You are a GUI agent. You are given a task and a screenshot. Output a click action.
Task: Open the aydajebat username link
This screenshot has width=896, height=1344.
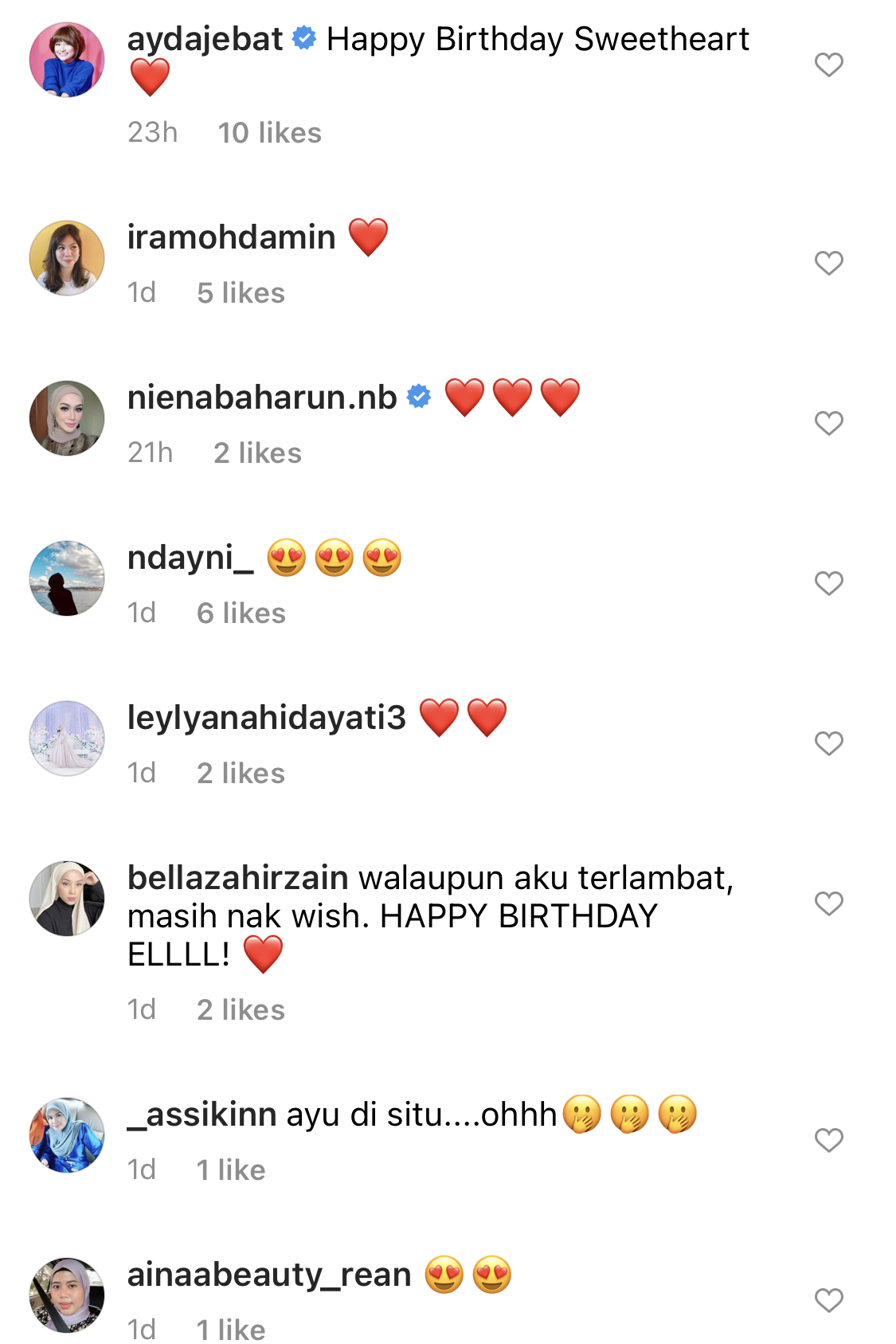205,39
